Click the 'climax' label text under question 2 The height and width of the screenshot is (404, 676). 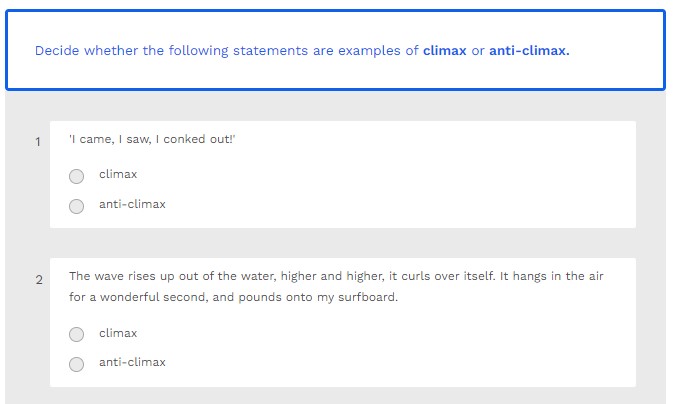click(118, 334)
